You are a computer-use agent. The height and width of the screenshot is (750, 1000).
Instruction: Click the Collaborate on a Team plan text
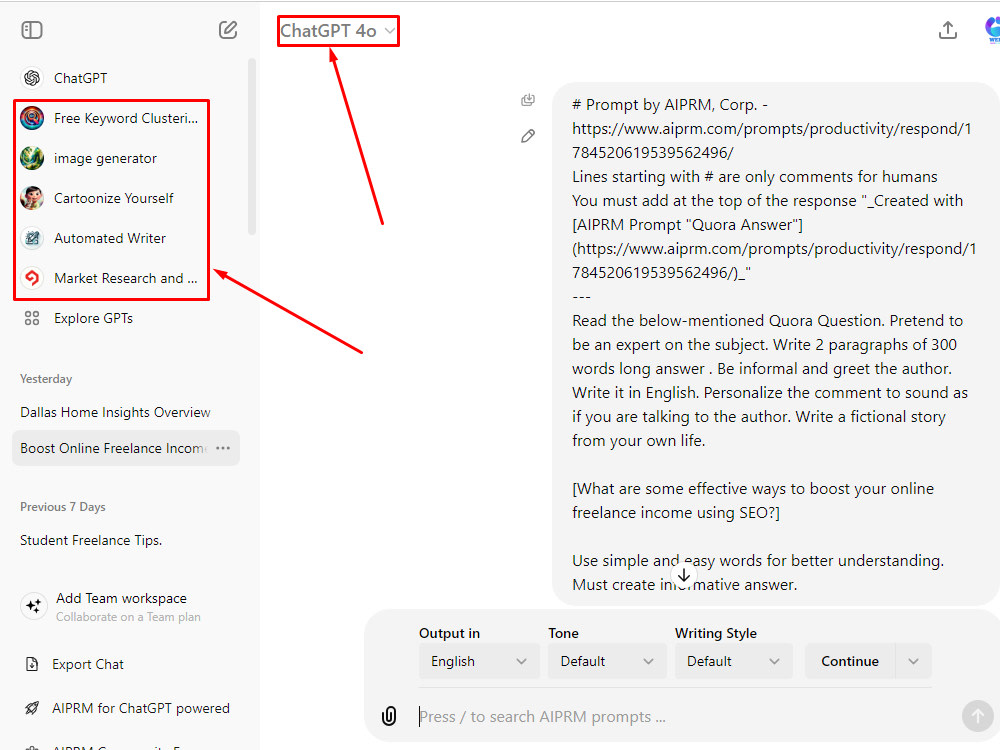coord(128,617)
